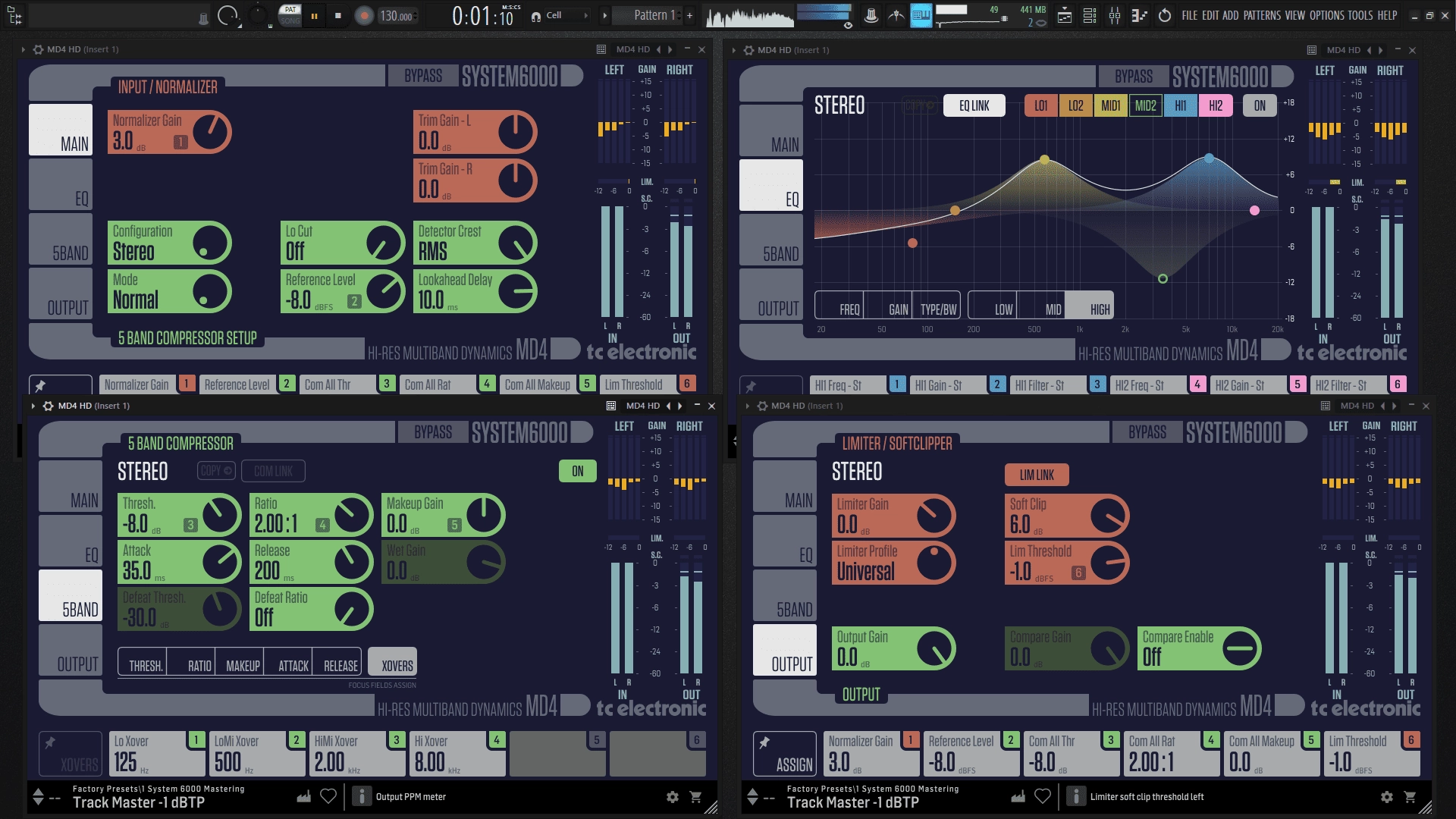
Task: Toggle BYPASS in the Limiter/Softclipper window
Action: pyautogui.click(x=1147, y=432)
